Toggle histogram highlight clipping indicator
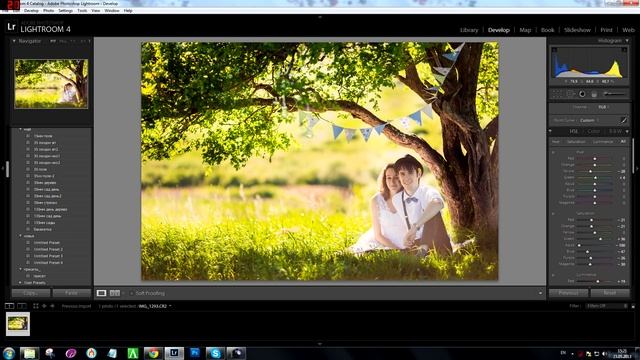Screen dimensions: 640x360 click(x=624, y=50)
